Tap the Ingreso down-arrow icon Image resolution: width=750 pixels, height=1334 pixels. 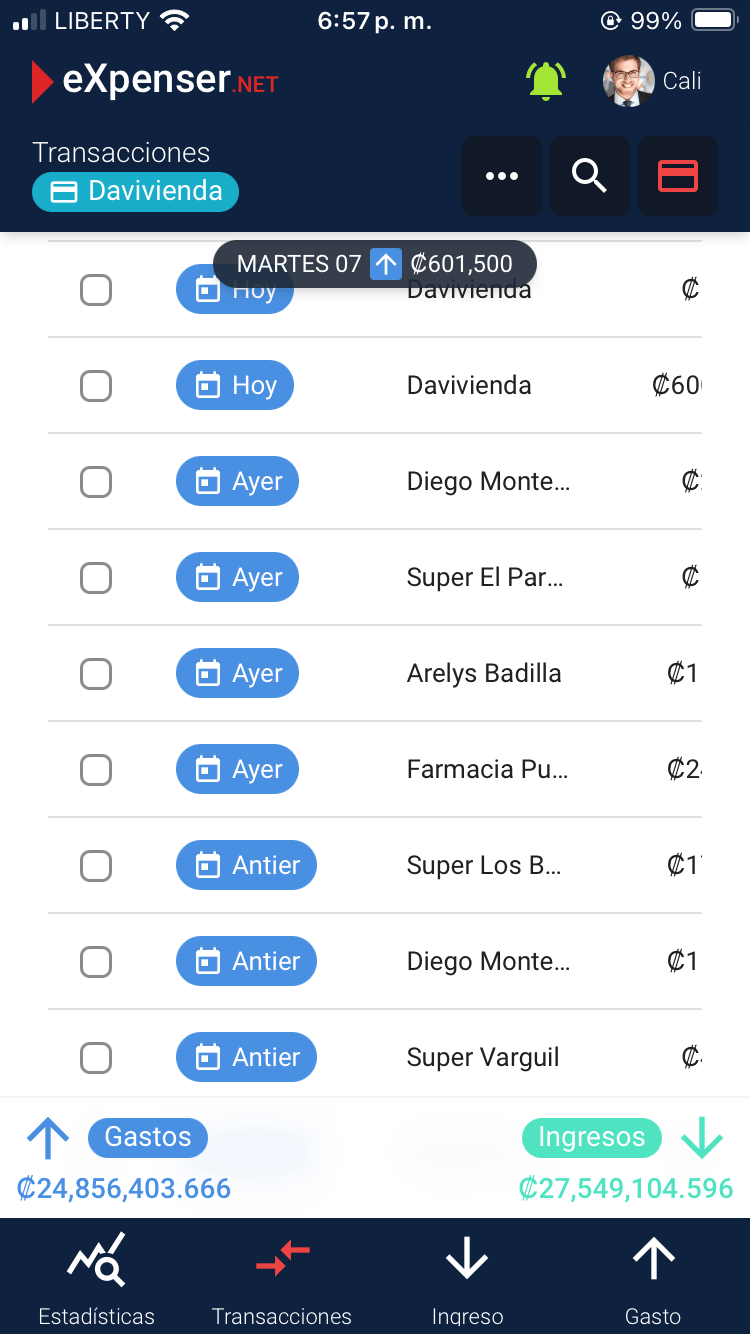467,1260
